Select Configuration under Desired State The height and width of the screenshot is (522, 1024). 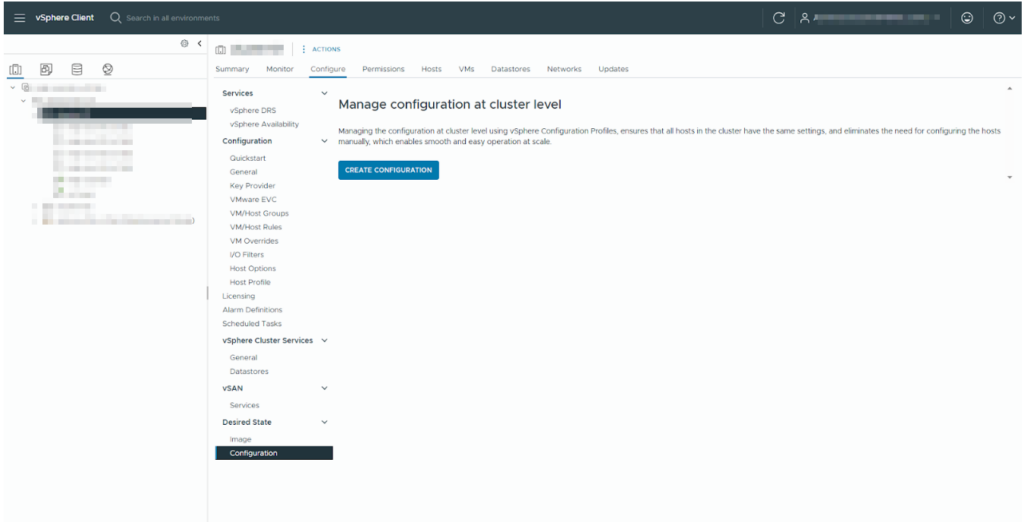tap(274, 453)
